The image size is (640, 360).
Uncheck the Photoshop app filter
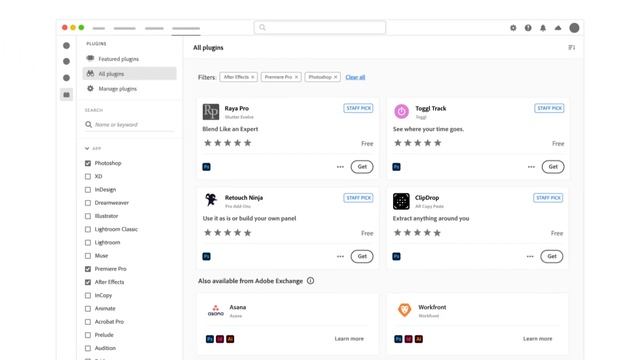88,163
